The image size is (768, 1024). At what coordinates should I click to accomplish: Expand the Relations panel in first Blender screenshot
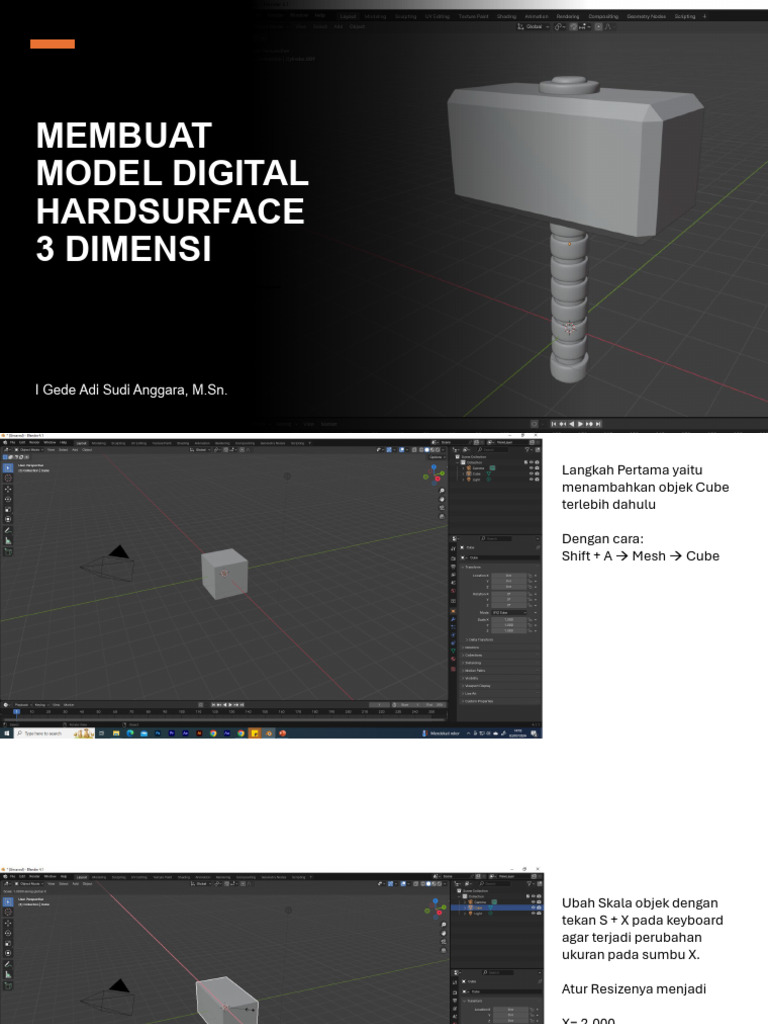click(500, 648)
